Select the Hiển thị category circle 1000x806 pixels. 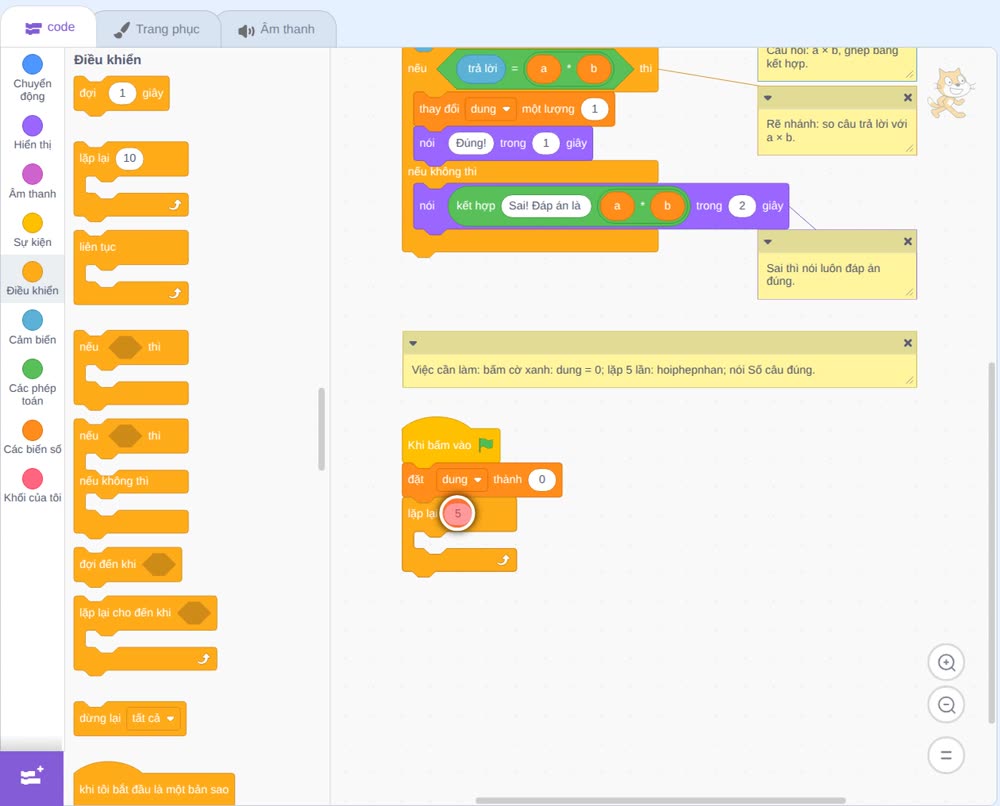(33, 126)
